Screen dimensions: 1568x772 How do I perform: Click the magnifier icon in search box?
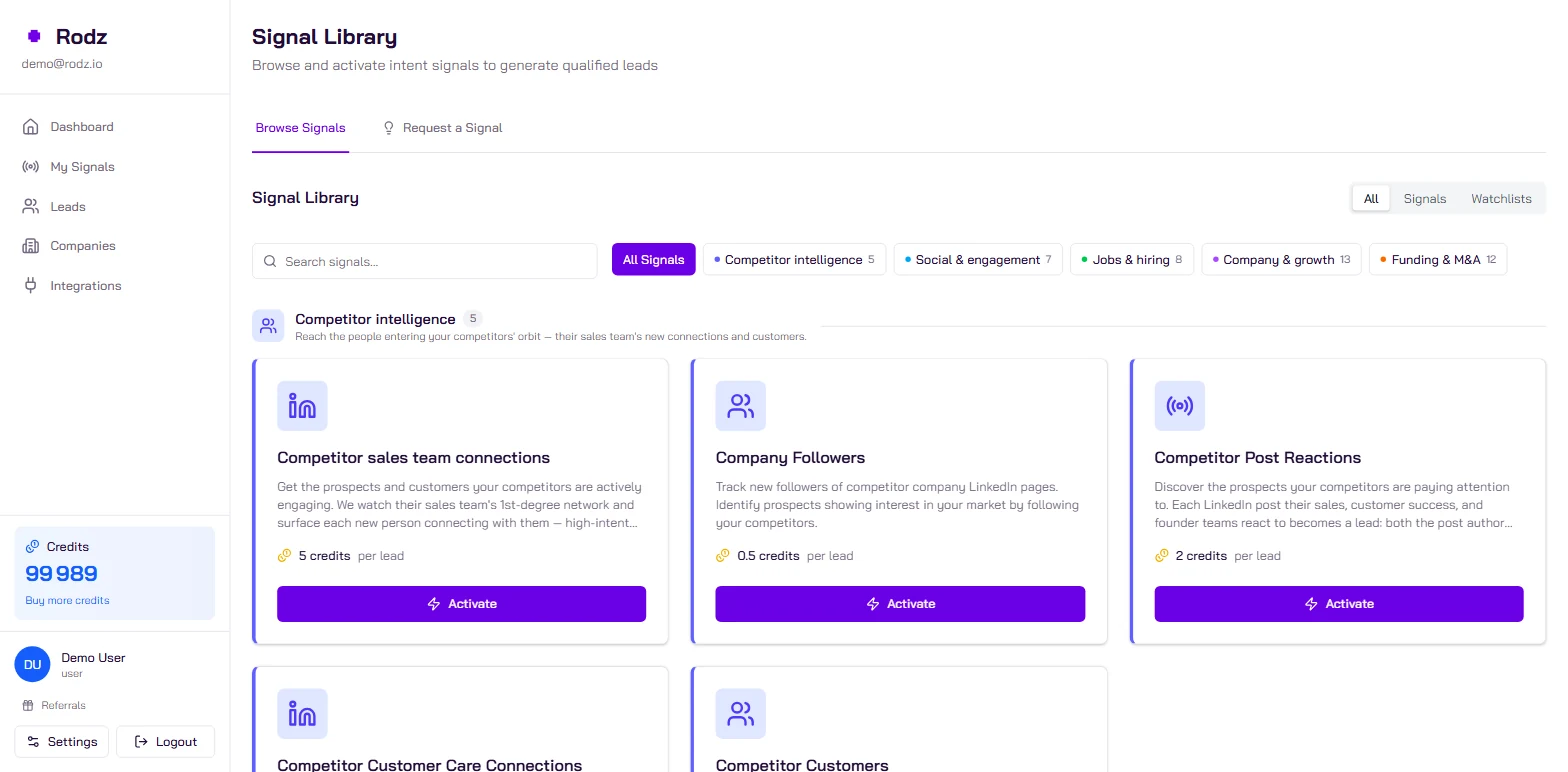pos(270,262)
